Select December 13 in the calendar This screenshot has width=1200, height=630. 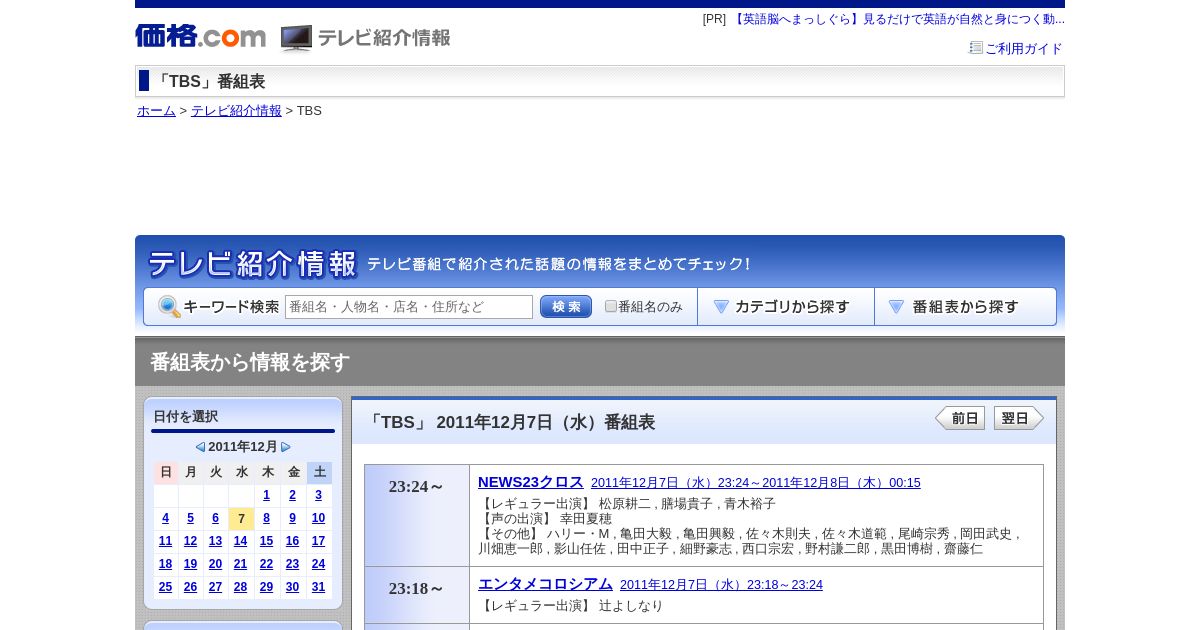tap(215, 541)
